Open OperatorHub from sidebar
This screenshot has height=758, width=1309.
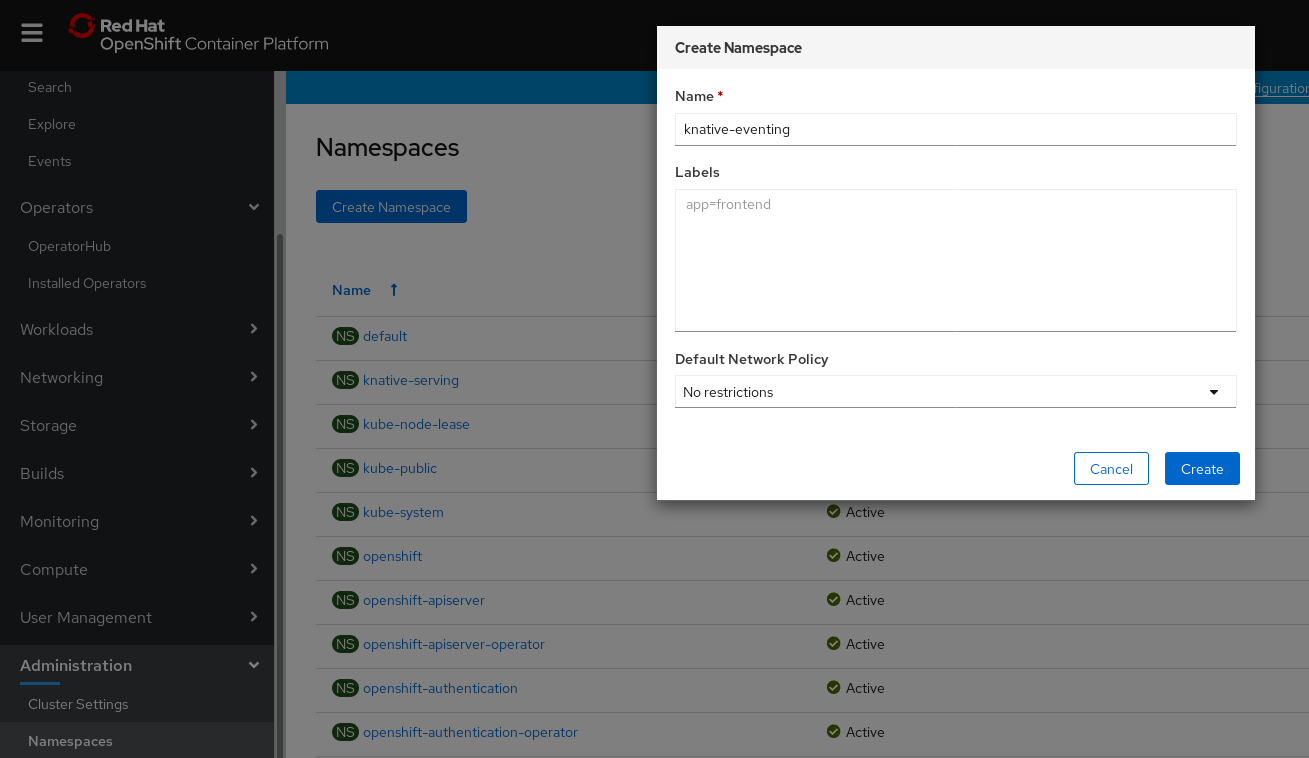[x=69, y=246]
